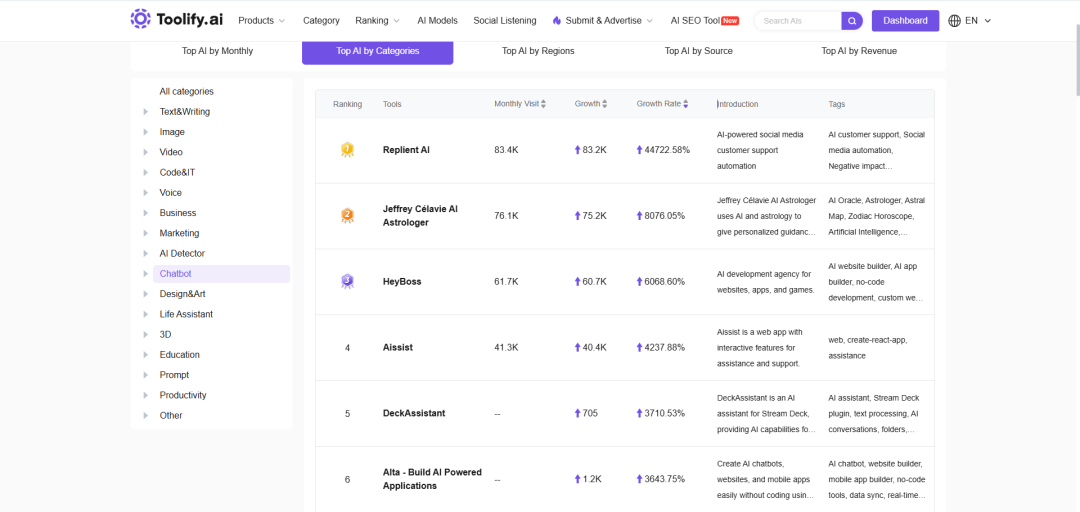Expand the Code&IT category arrow

[145, 172]
